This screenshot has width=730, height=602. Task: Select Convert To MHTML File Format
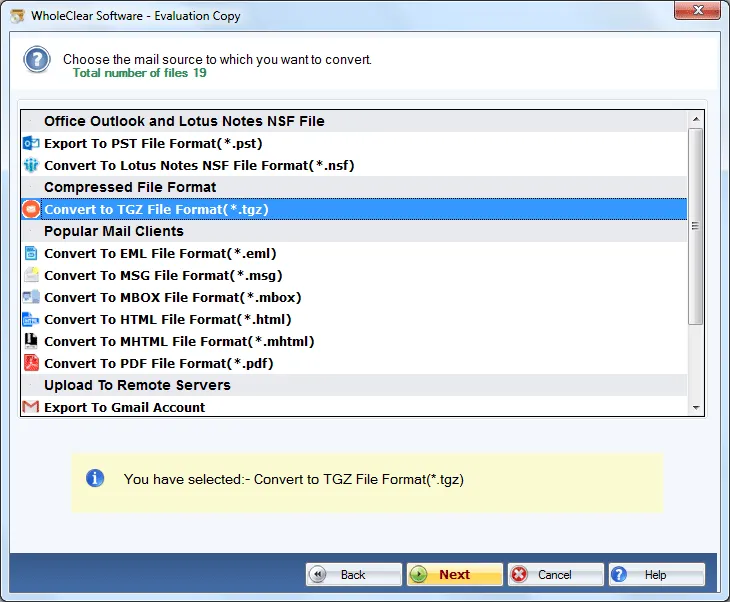(x=354, y=341)
